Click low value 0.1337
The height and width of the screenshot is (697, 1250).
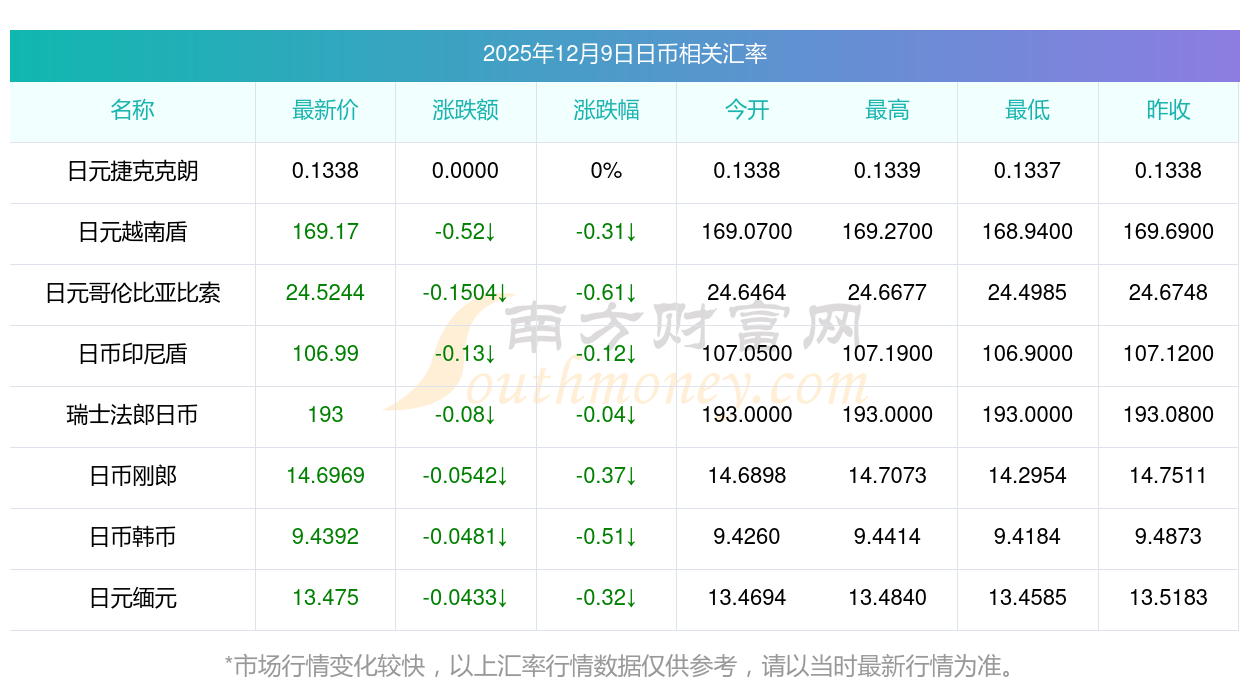(1028, 171)
